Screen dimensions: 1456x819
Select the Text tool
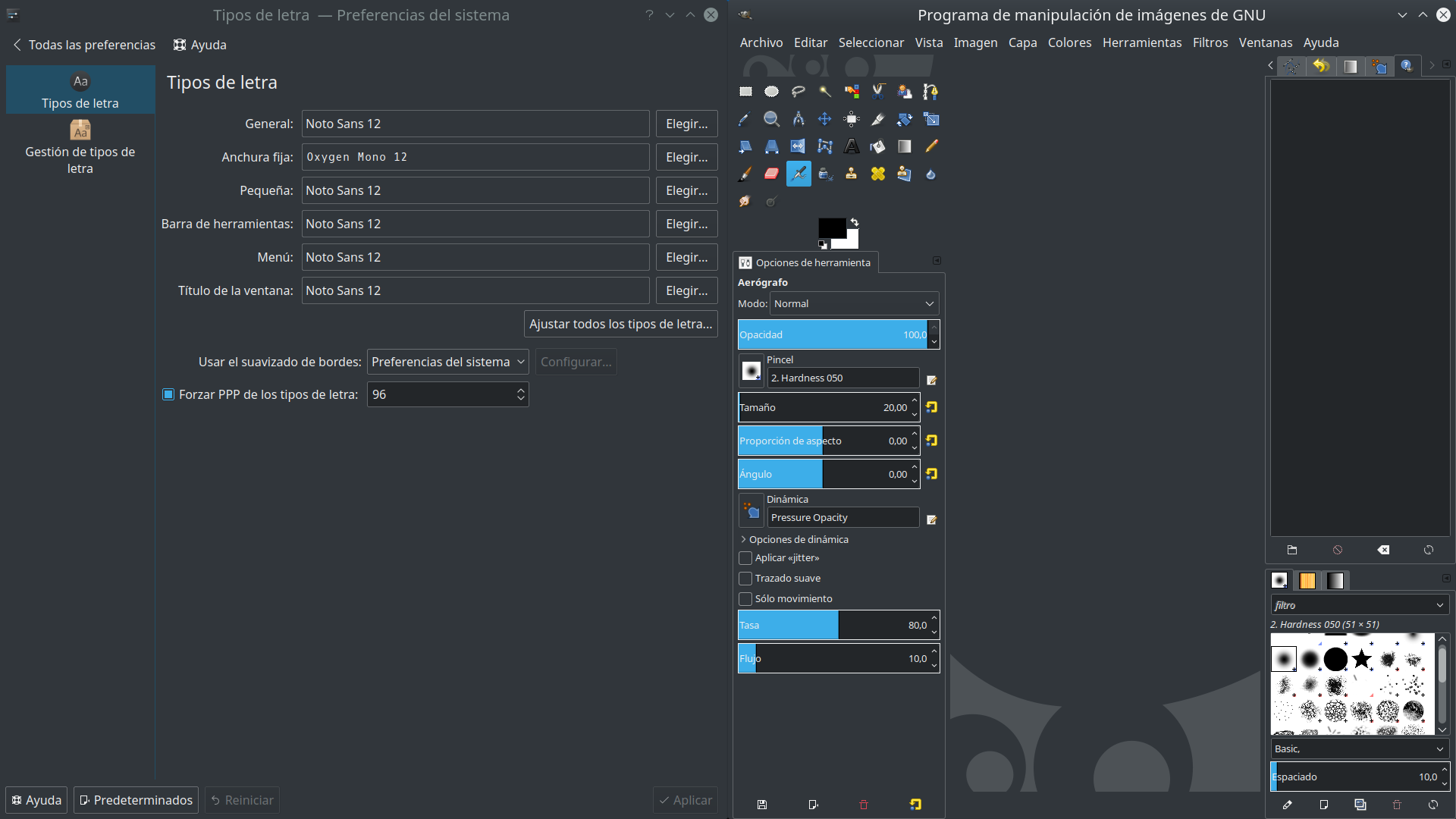coord(852,146)
